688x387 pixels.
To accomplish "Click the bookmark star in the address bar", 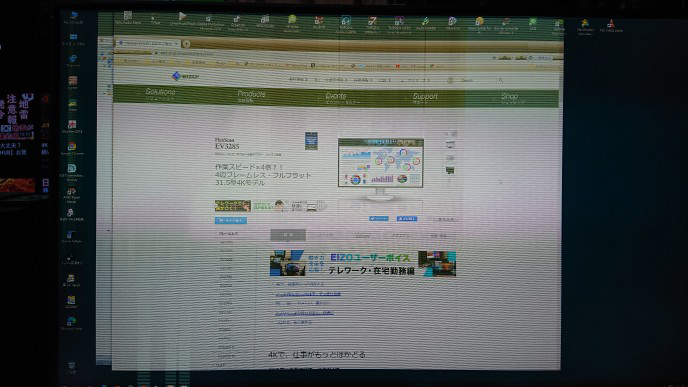I will 494,57.
